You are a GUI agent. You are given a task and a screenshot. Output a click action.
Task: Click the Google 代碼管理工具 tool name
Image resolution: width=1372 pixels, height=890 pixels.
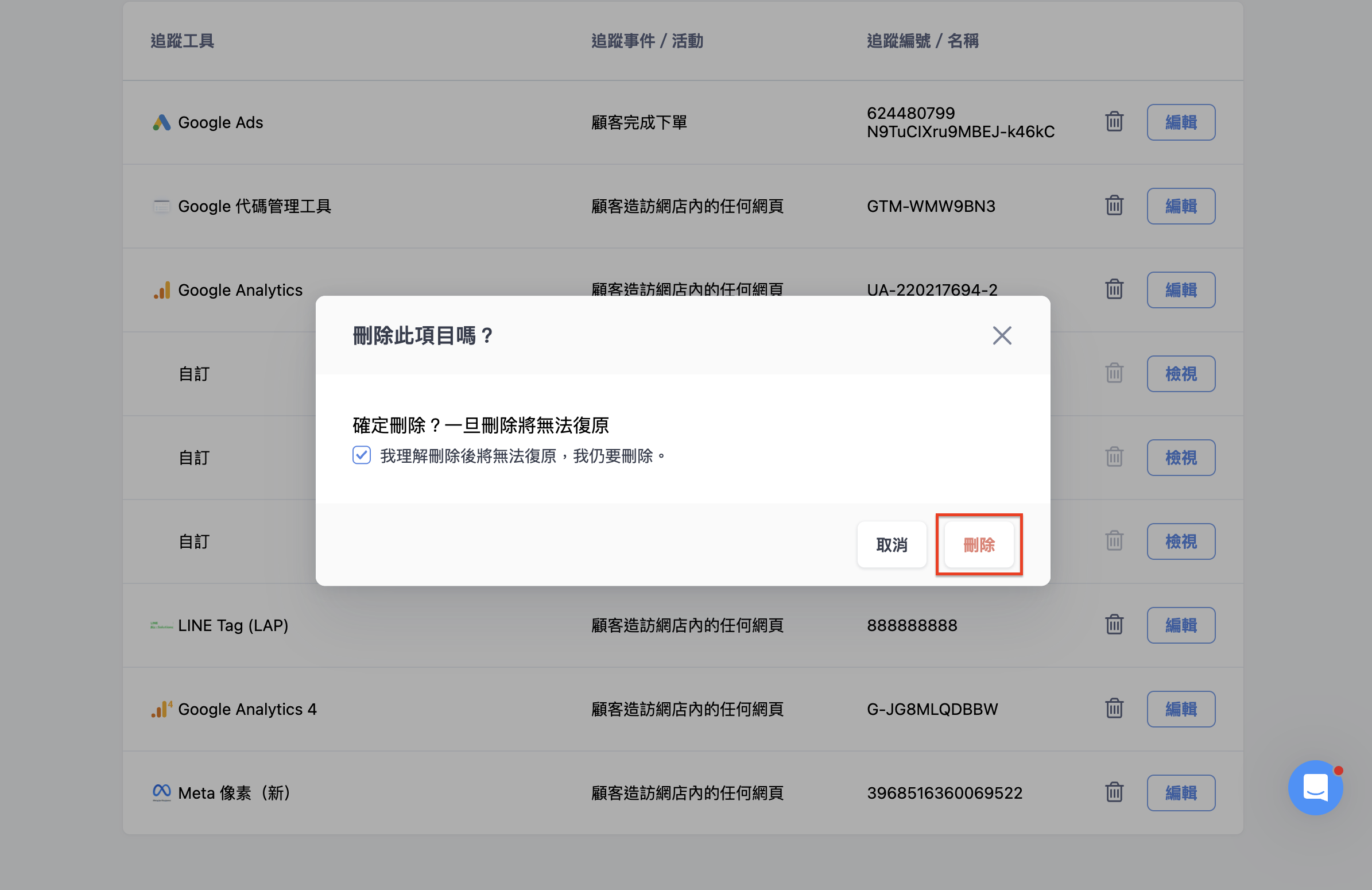[x=254, y=206]
